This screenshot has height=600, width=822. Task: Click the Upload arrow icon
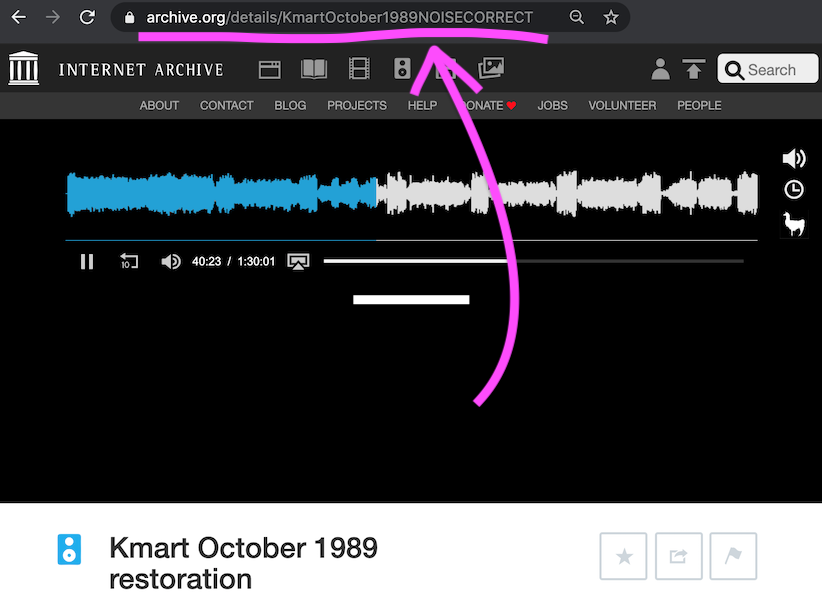pyautogui.click(x=694, y=69)
